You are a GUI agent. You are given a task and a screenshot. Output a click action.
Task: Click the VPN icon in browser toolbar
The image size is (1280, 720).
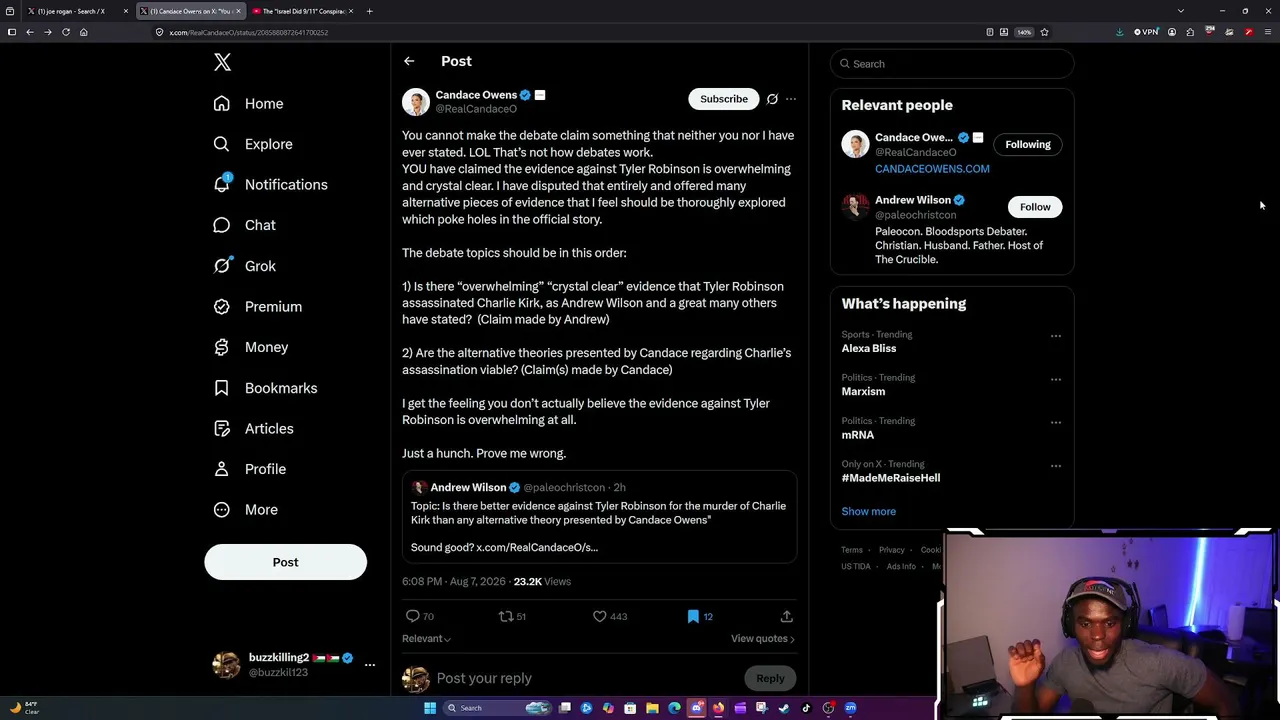click(1146, 32)
